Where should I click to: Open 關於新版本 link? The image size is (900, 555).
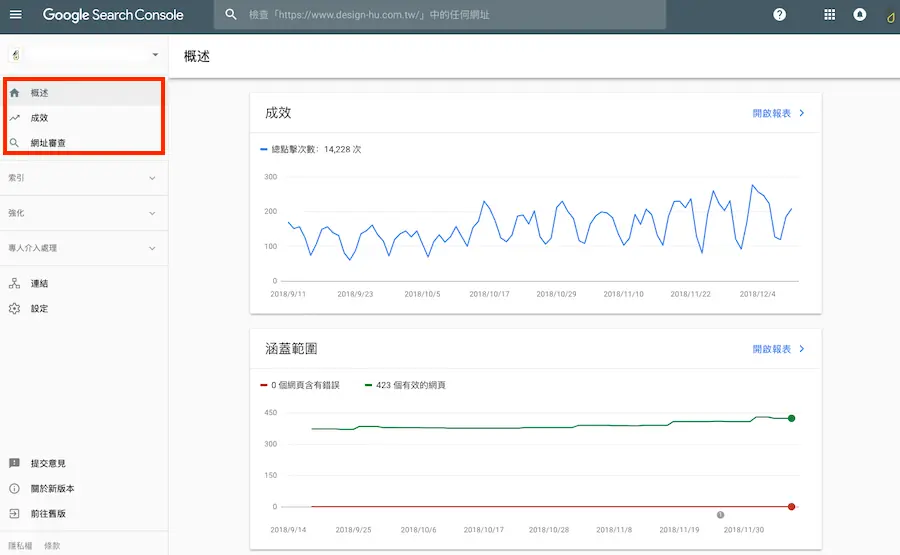point(53,488)
